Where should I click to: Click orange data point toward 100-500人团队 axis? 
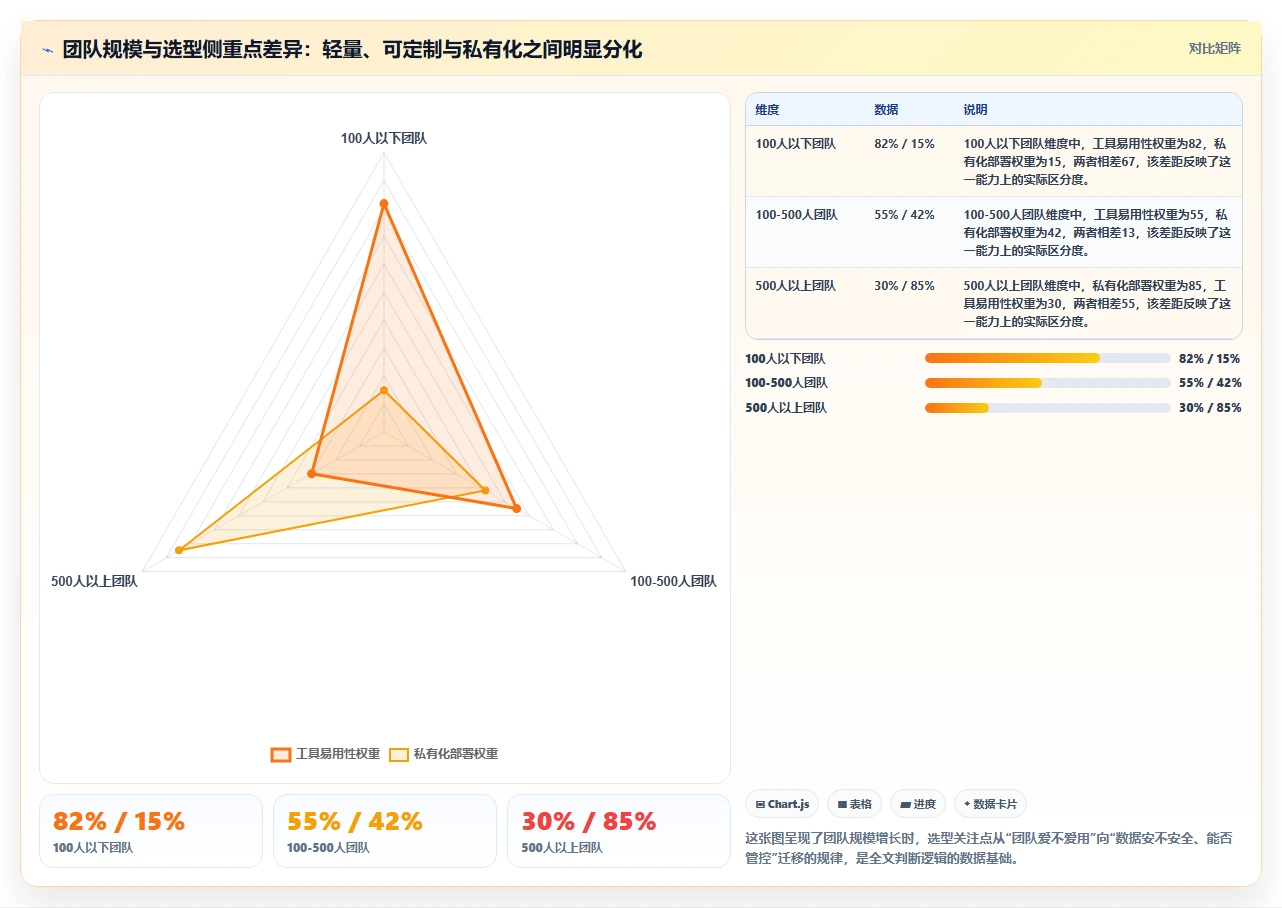click(517, 508)
